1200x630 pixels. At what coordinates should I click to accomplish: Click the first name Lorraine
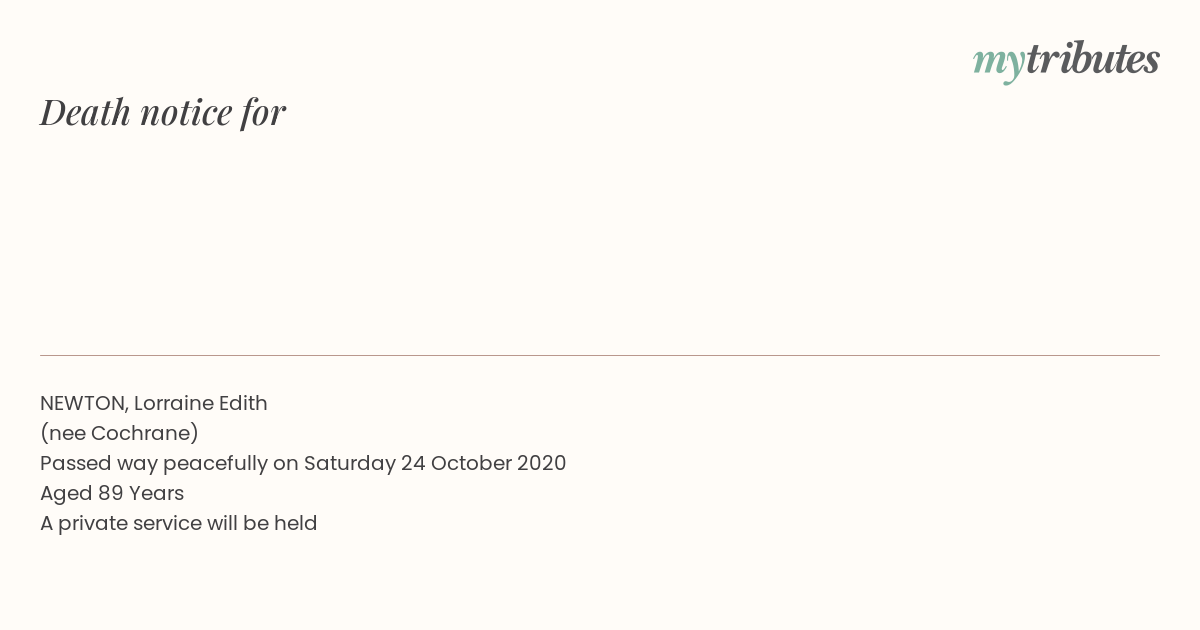pos(173,403)
